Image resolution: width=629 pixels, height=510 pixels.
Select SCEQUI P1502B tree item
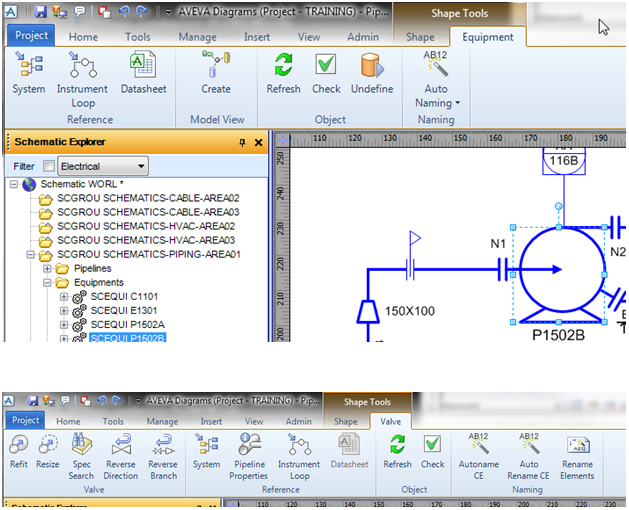coord(128,338)
